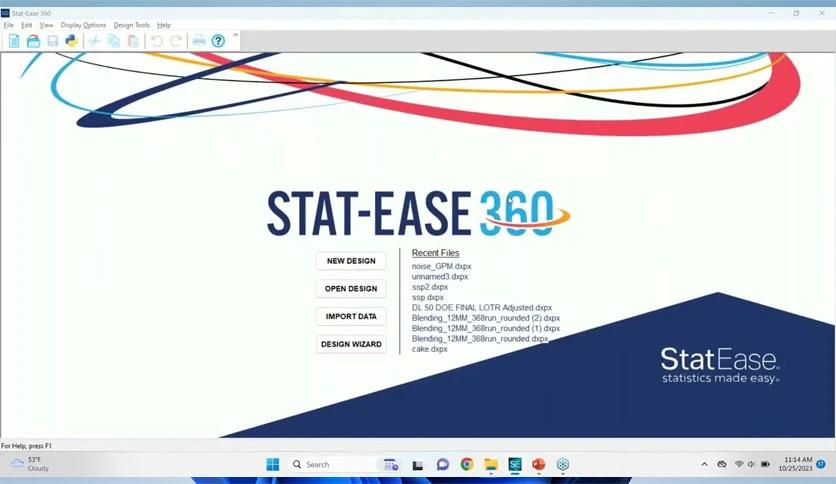Image resolution: width=836 pixels, height=484 pixels.
Task: Open the Chrome taskbar icon
Action: [x=467, y=464]
